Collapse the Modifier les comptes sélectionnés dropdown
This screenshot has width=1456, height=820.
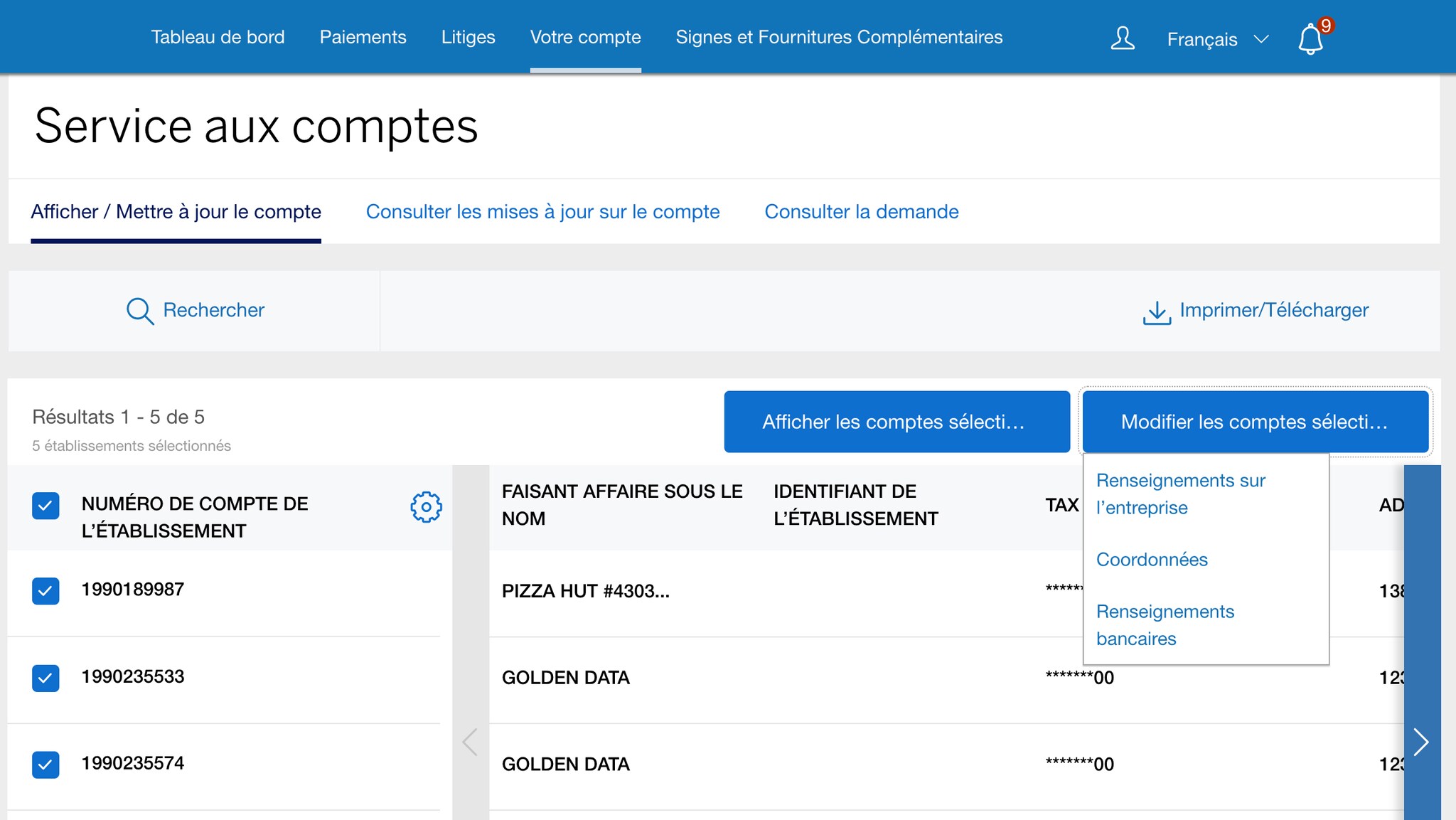click(x=1255, y=422)
